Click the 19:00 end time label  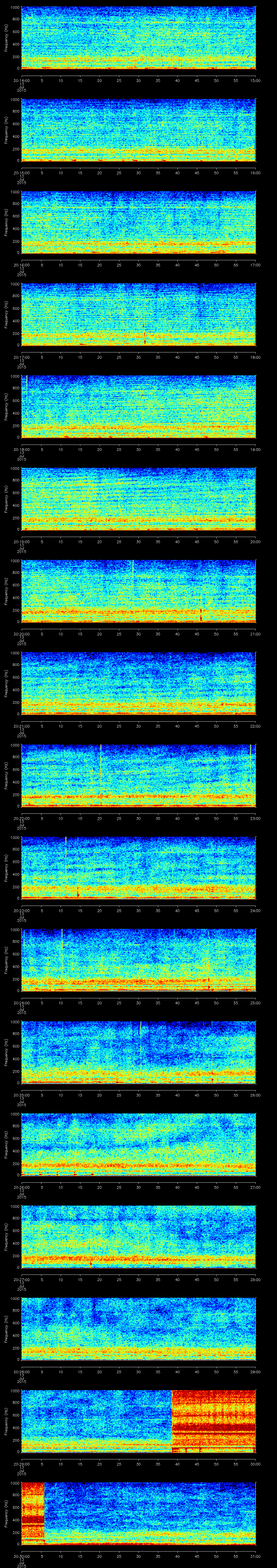256,449
